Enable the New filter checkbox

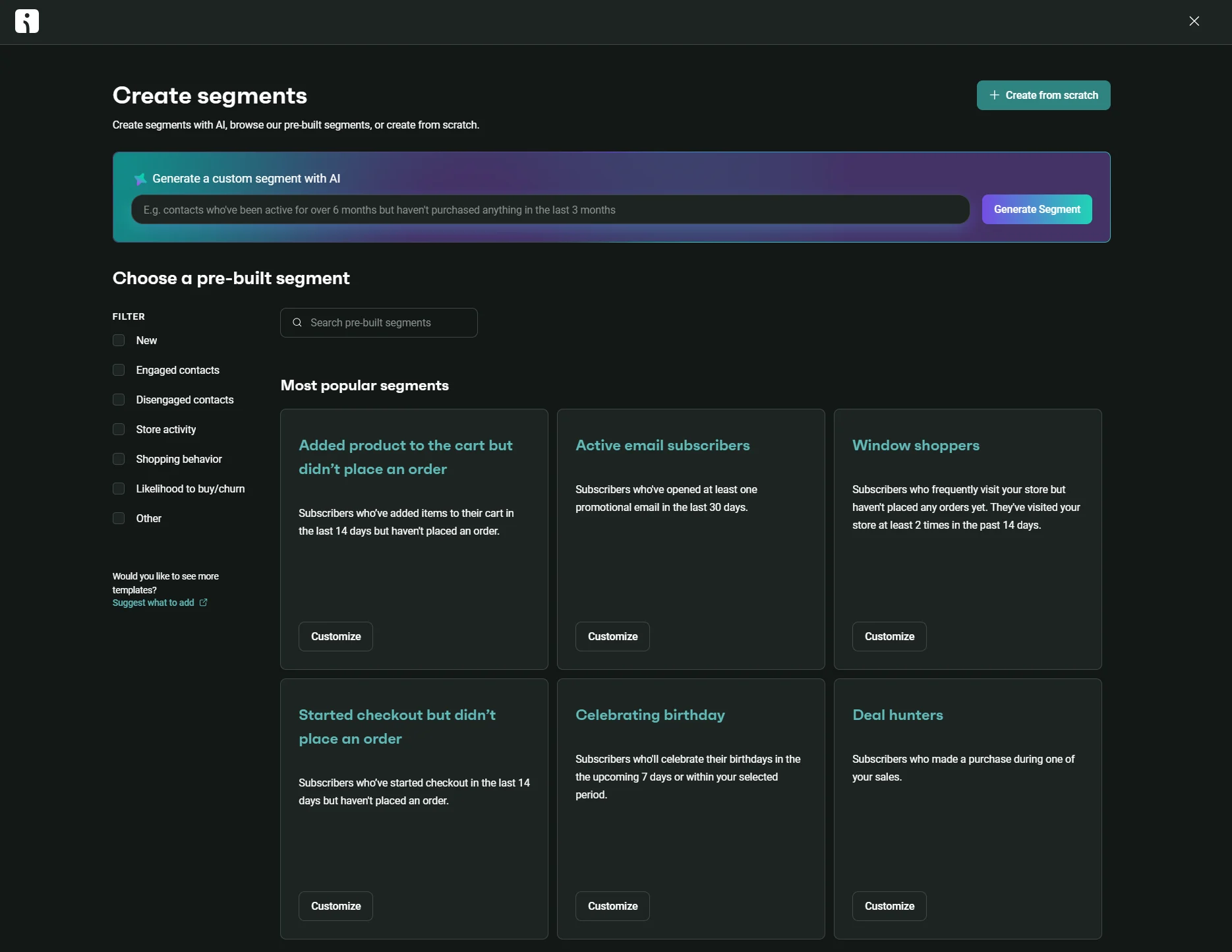(119, 340)
